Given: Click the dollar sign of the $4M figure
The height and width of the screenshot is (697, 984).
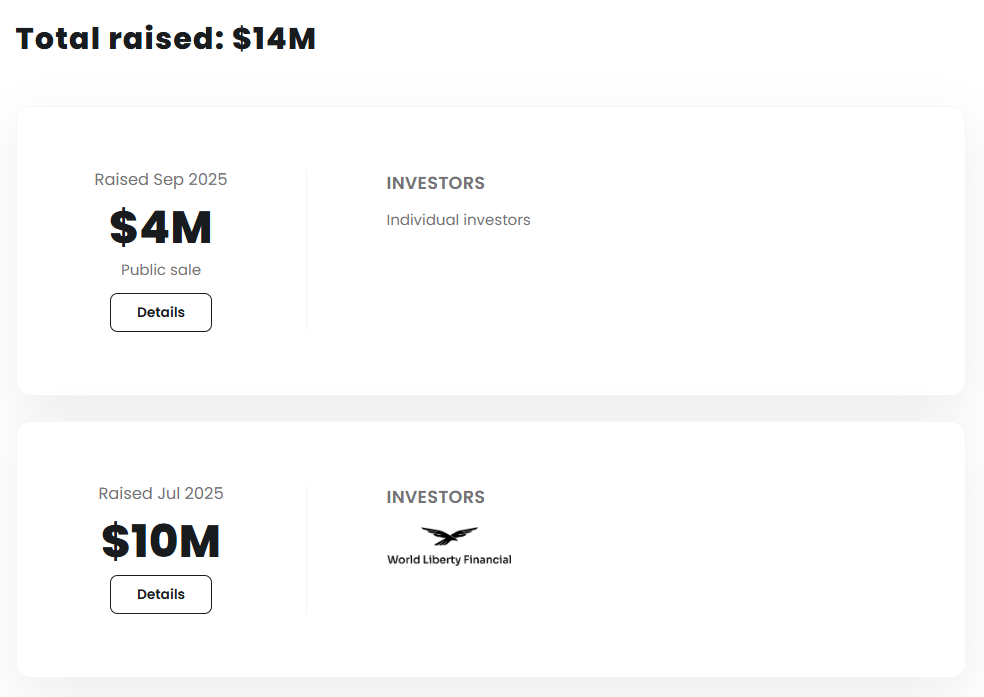Looking at the screenshot, I should [x=124, y=227].
